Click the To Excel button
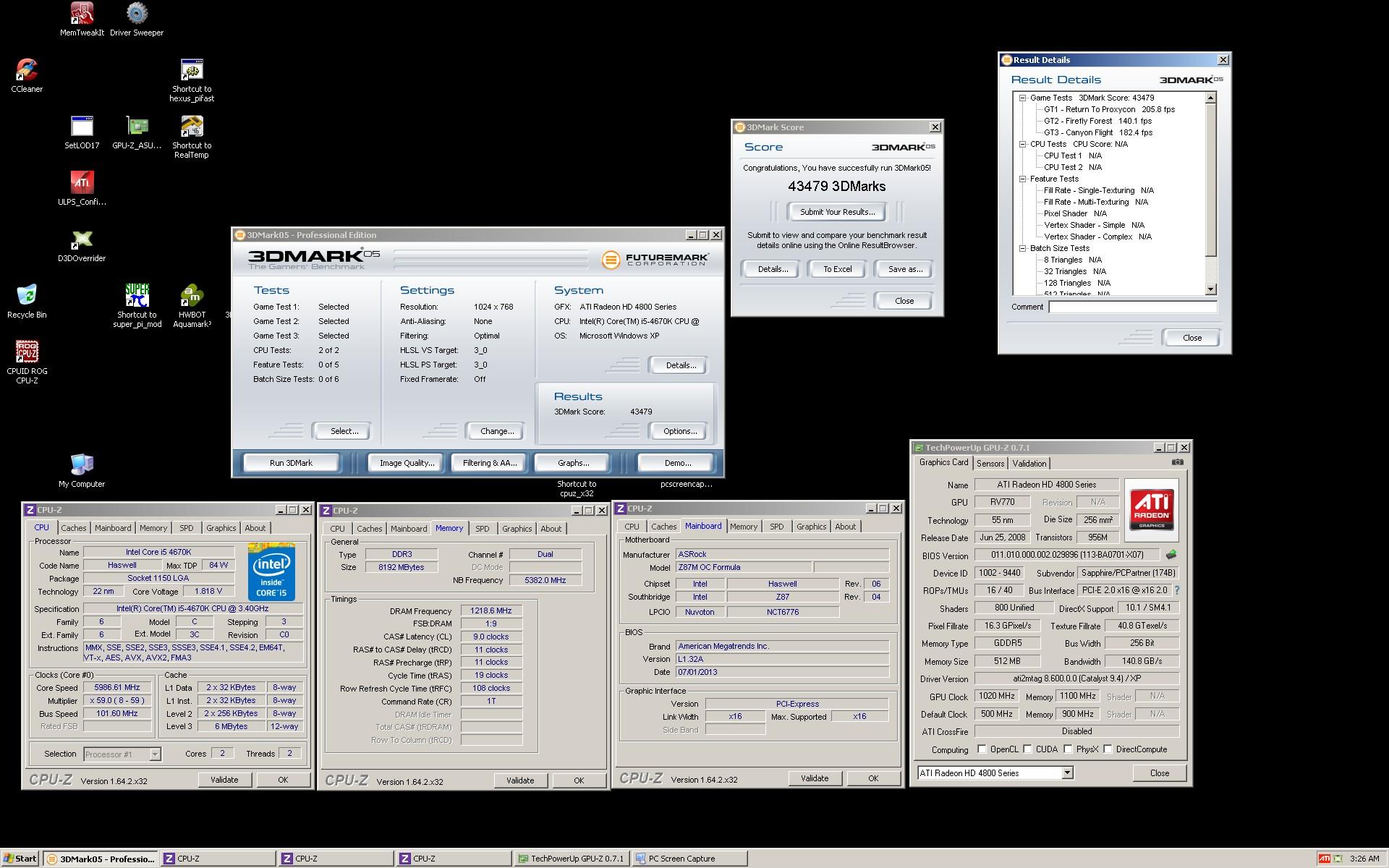The image size is (1389, 868). tap(838, 269)
